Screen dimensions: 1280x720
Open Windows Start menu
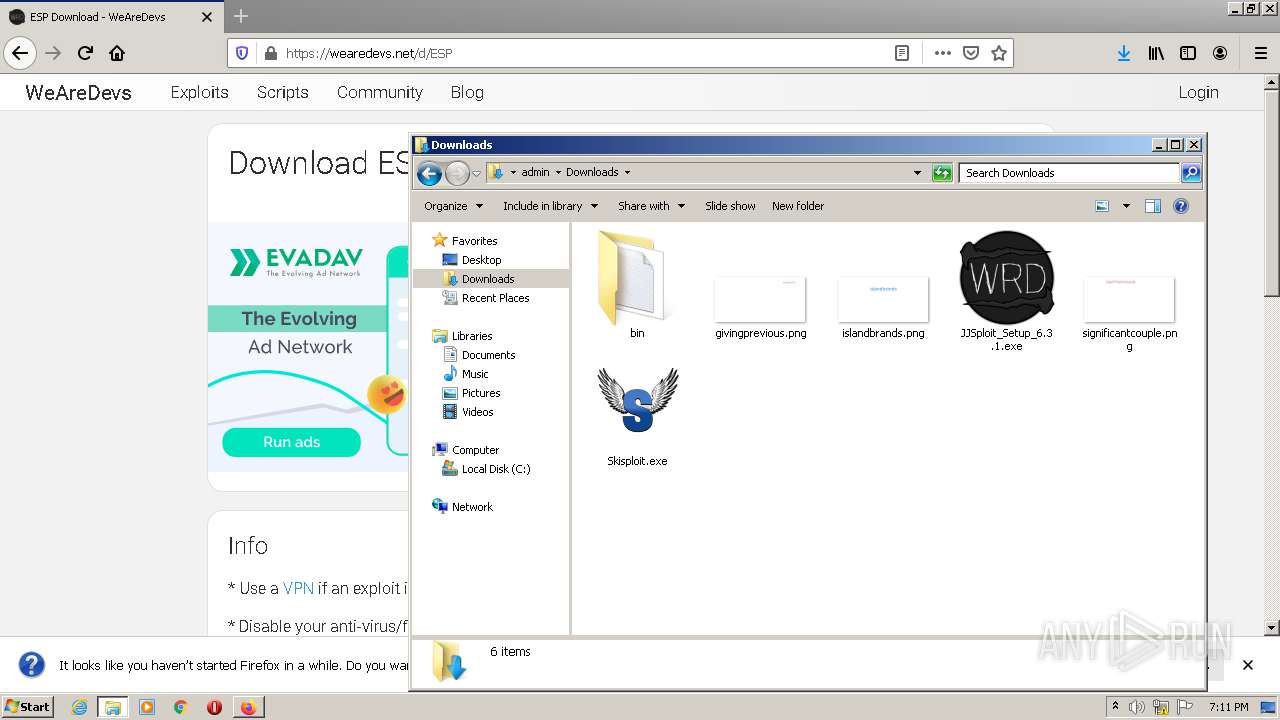[x=27, y=706]
